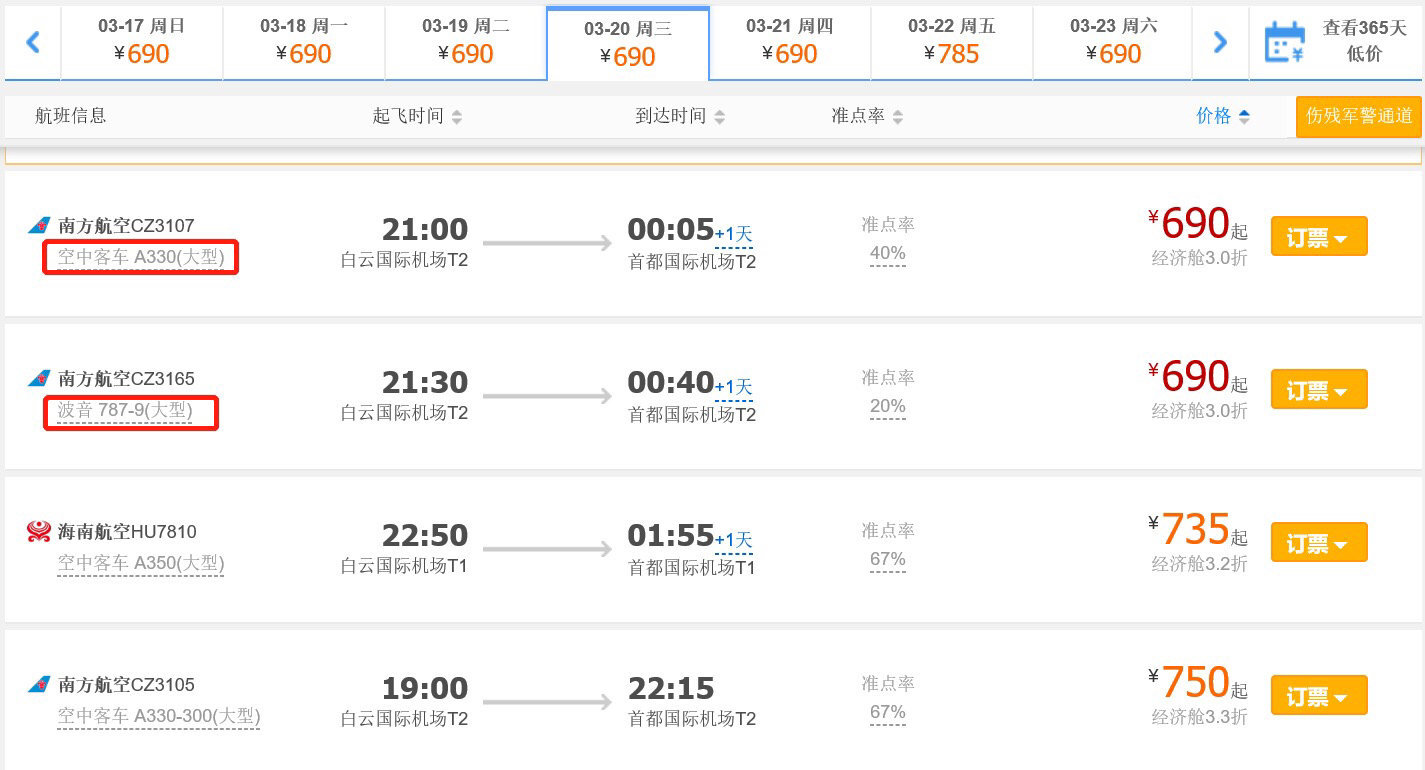The image size is (1425, 770).
Task: Expand the 订票 dropdown for flight CZ3105
Action: pos(1318,696)
